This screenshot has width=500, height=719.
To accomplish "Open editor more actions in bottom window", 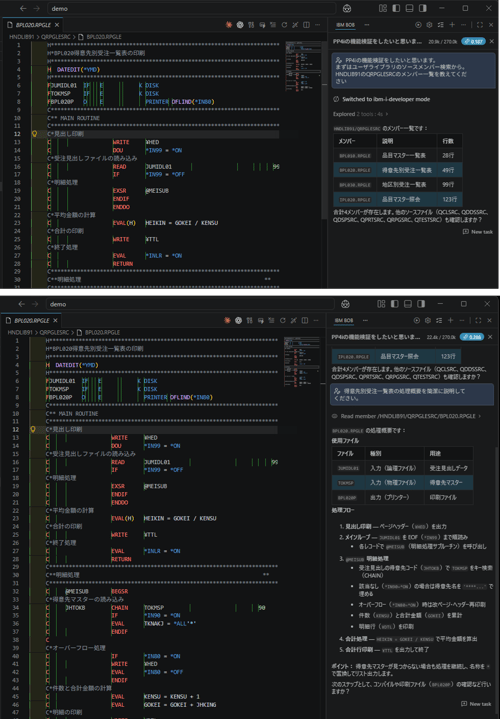I will (x=316, y=321).
